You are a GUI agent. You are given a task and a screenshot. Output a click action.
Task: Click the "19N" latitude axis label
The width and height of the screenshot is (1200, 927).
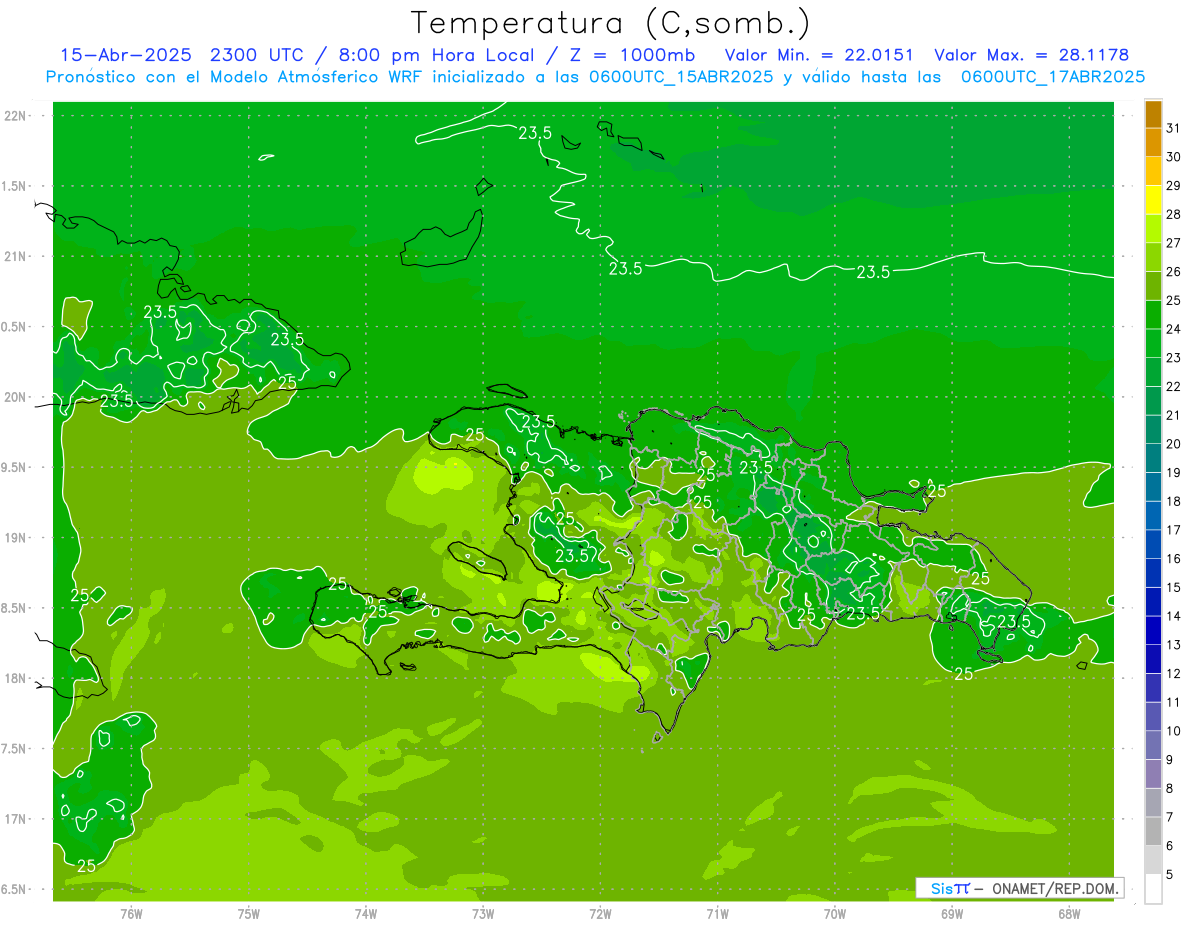click(15, 537)
